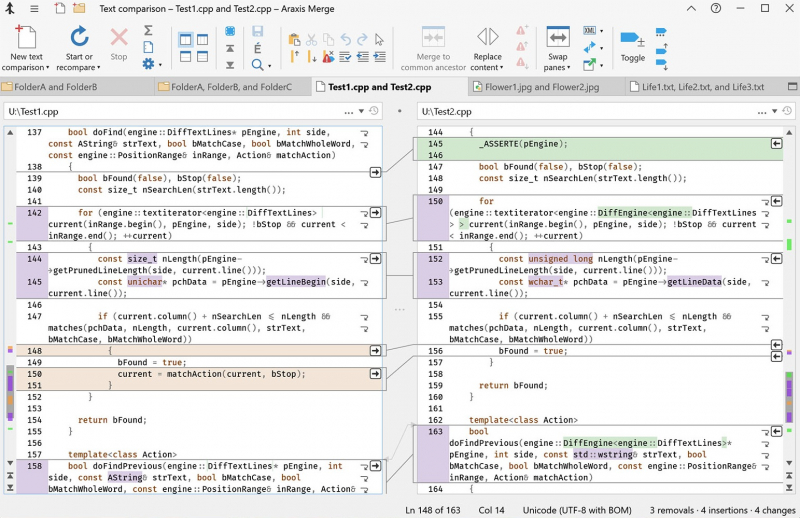
Task: Click the Save file disk icon
Action: (x=258, y=32)
